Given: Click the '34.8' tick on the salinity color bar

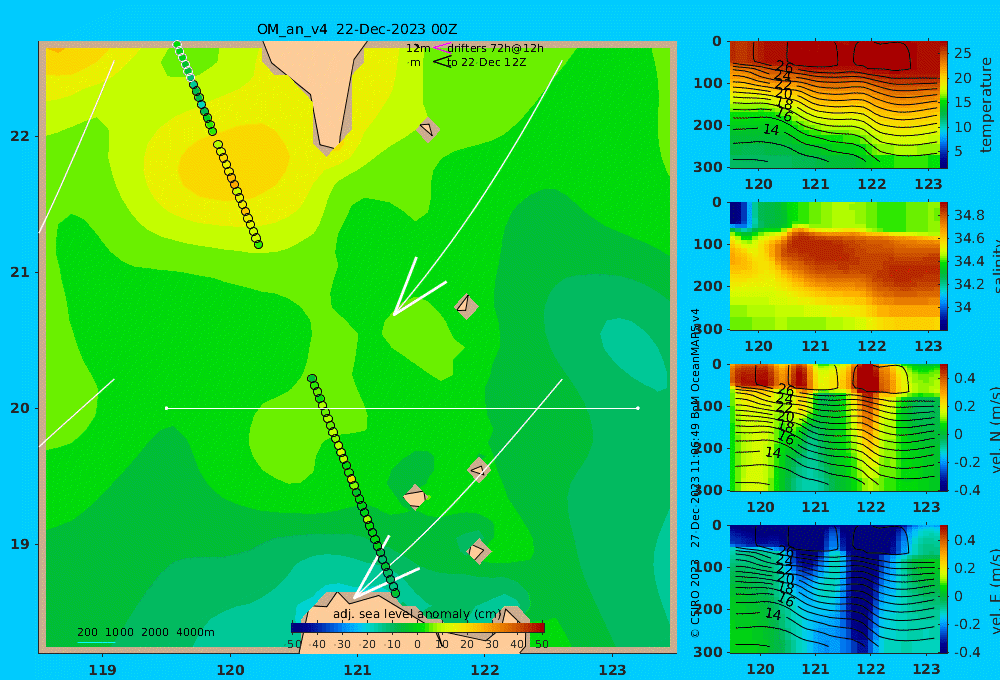Looking at the screenshot, I should (969, 215).
